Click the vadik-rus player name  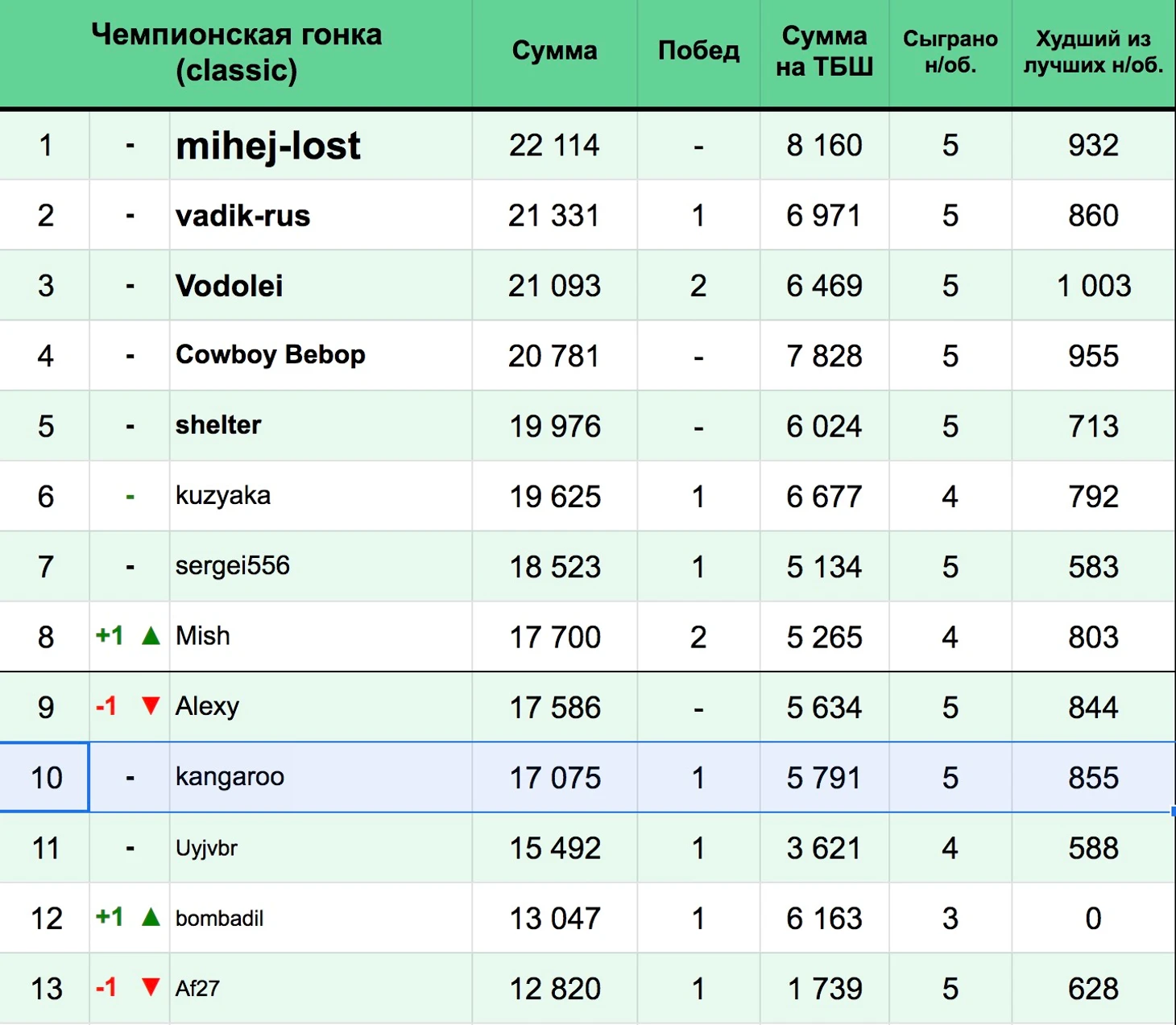pyautogui.click(x=243, y=216)
